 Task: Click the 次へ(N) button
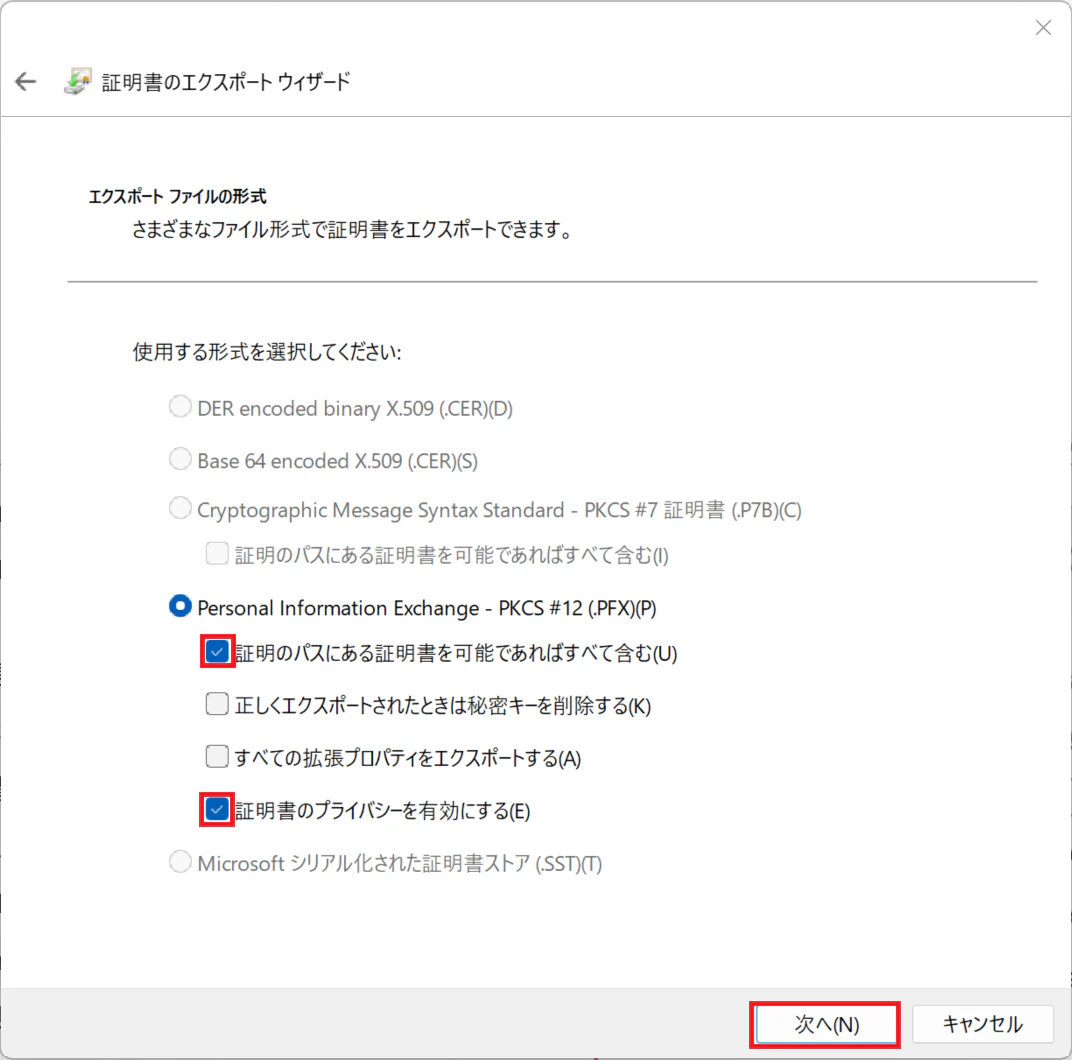click(x=825, y=1024)
